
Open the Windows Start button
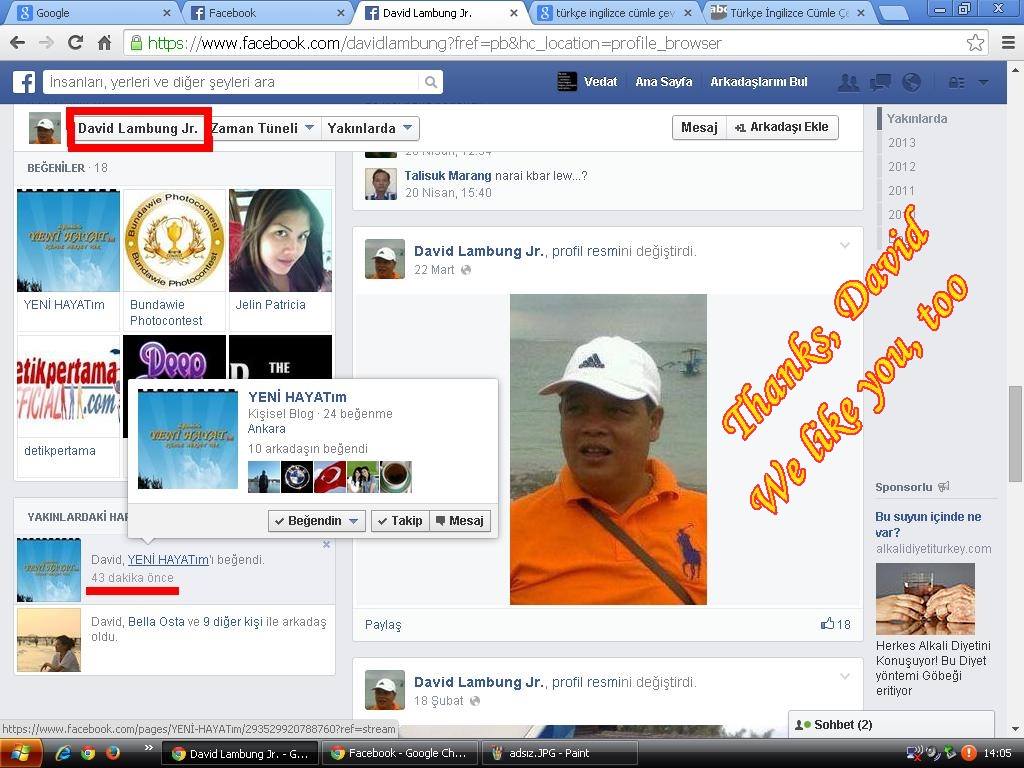pyautogui.click(x=20, y=753)
